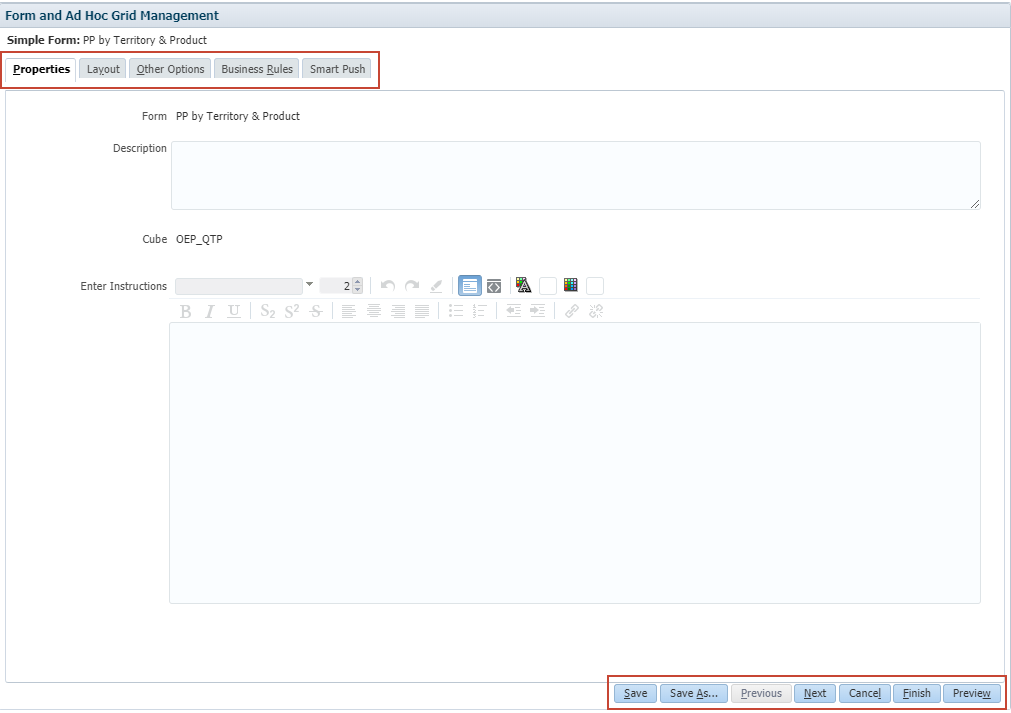Preview the form with Preview button
1011x713 pixels.
coord(972,693)
